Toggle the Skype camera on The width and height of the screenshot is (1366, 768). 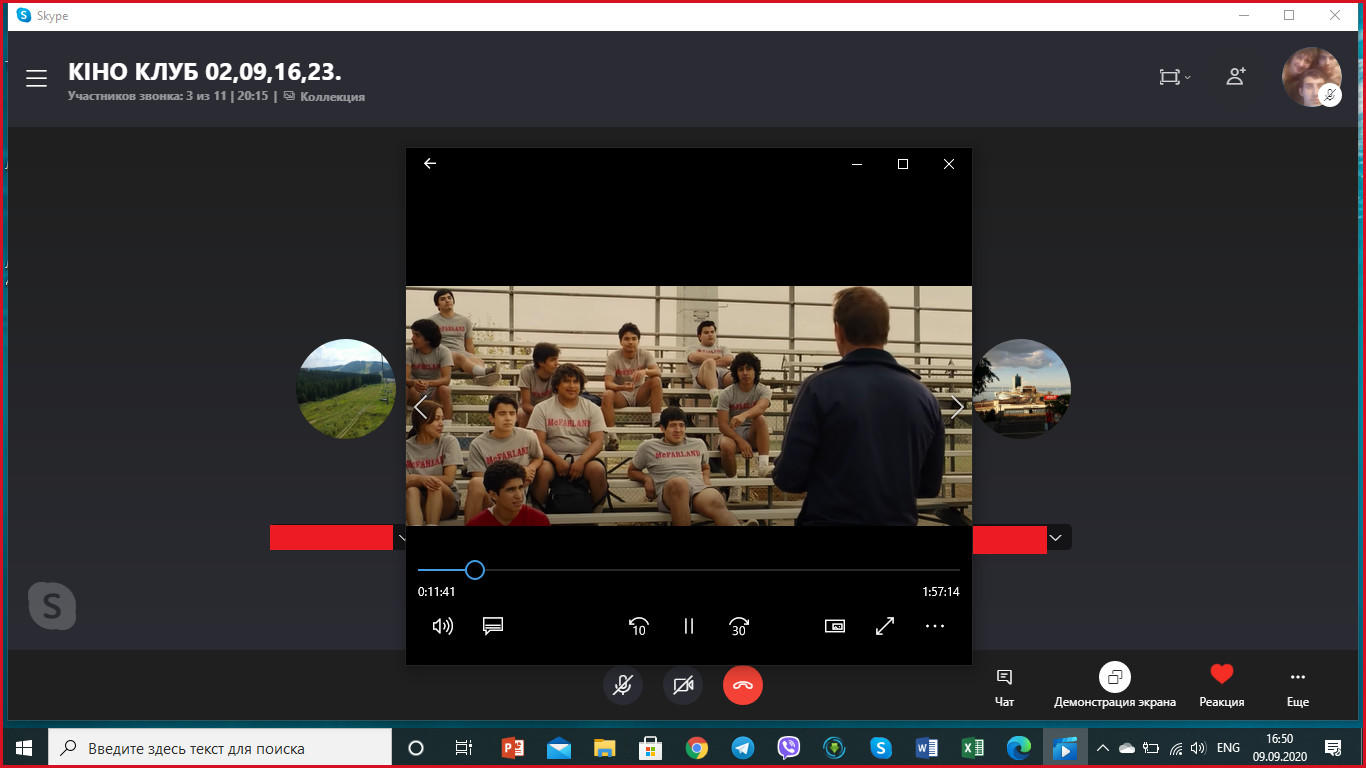click(x=683, y=685)
